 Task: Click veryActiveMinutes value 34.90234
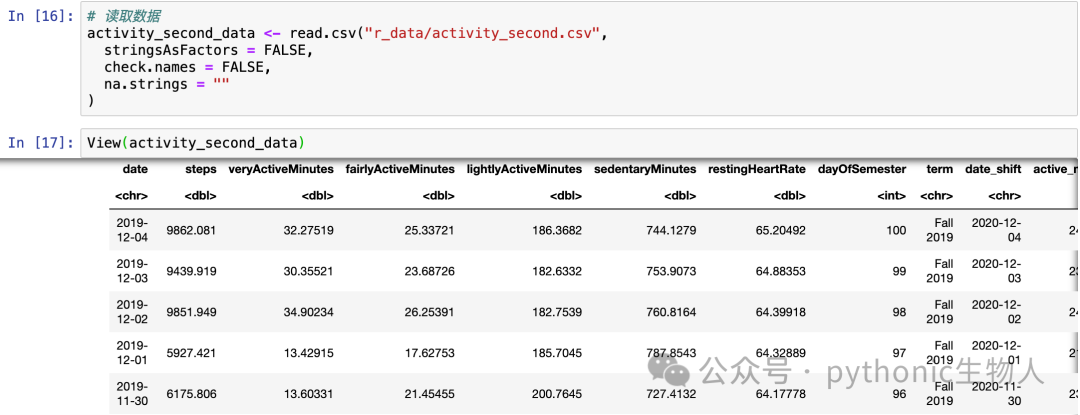click(309, 312)
